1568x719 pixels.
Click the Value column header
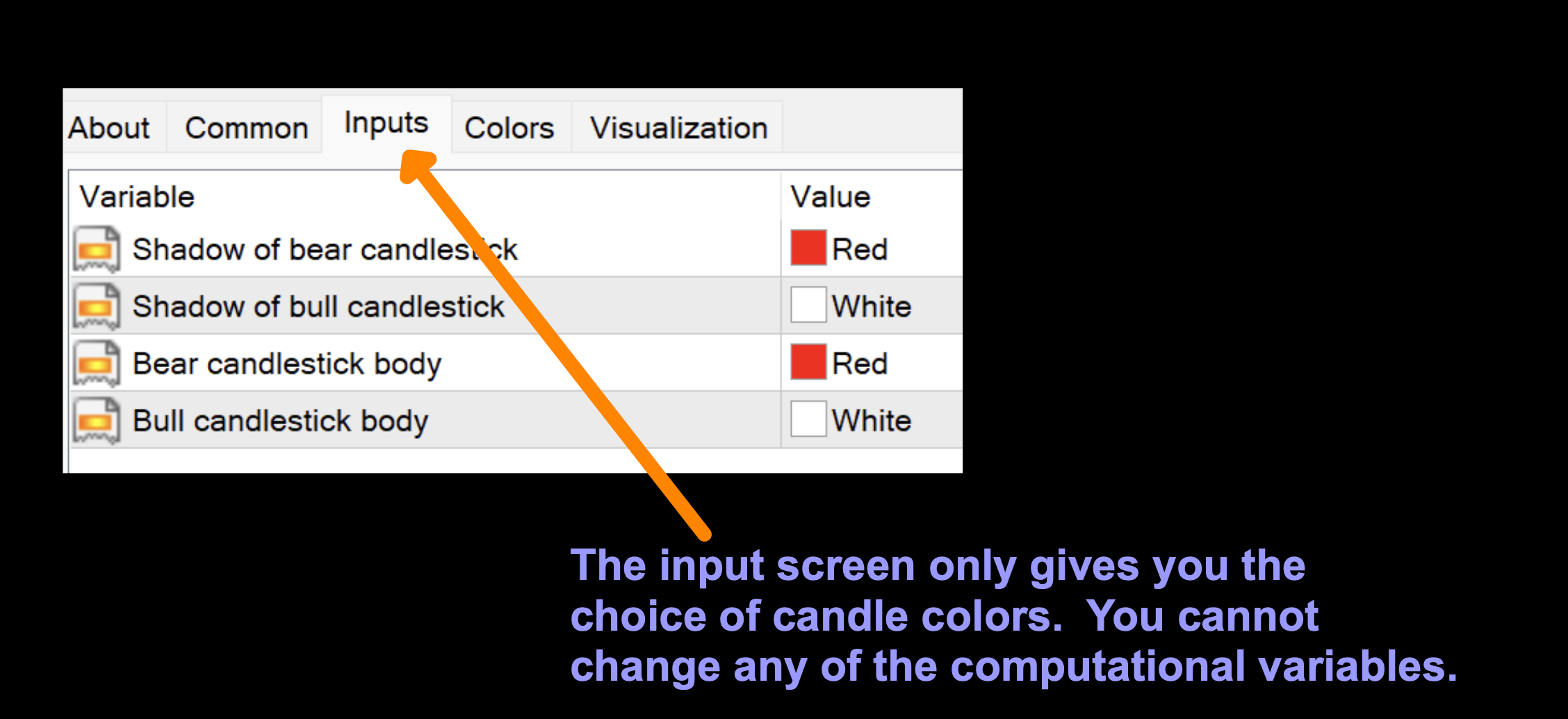(830, 197)
